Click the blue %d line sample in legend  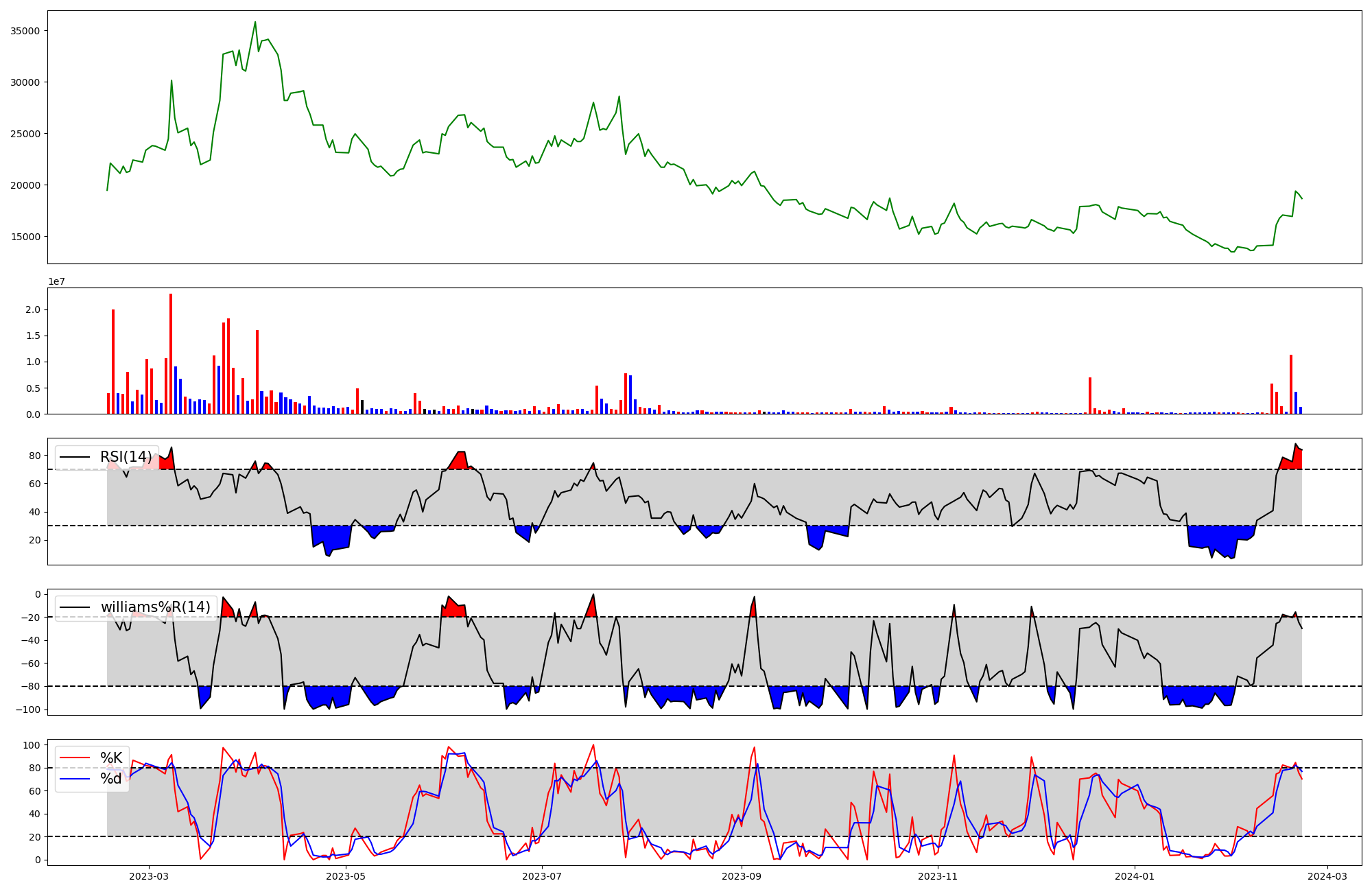click(x=75, y=779)
